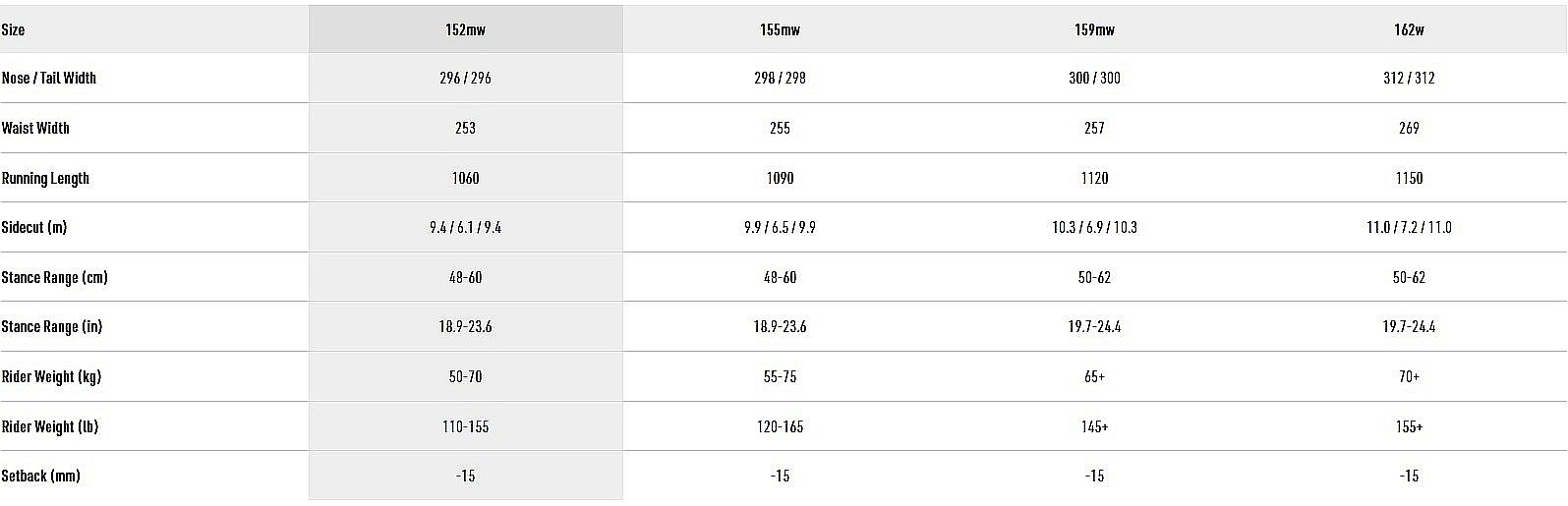1568x506 pixels.
Task: Select the 1060 running length cell
Action: 465,178
